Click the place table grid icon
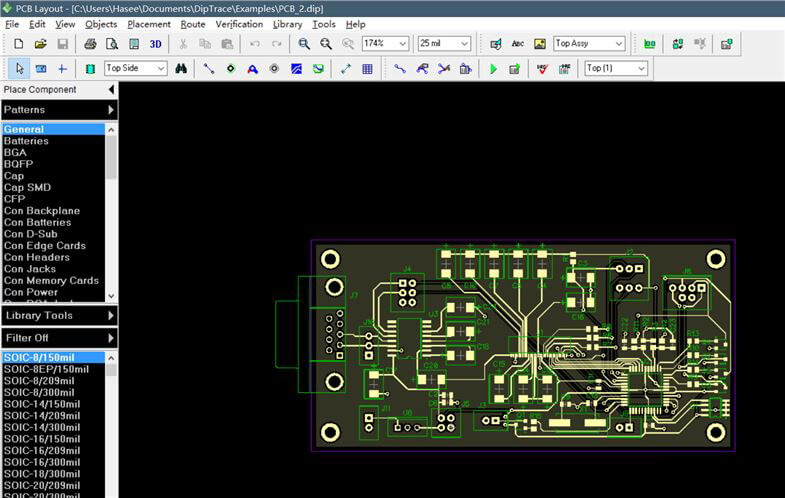 click(367, 69)
